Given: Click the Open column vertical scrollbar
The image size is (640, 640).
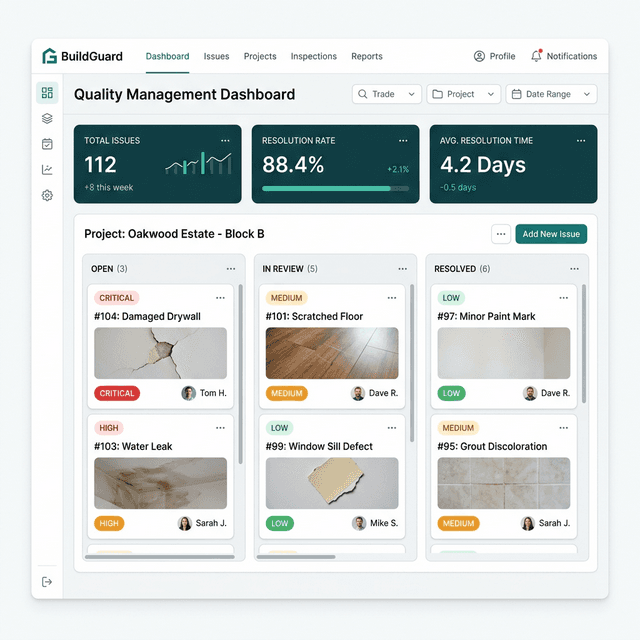Looking at the screenshot, I should pos(240,375).
